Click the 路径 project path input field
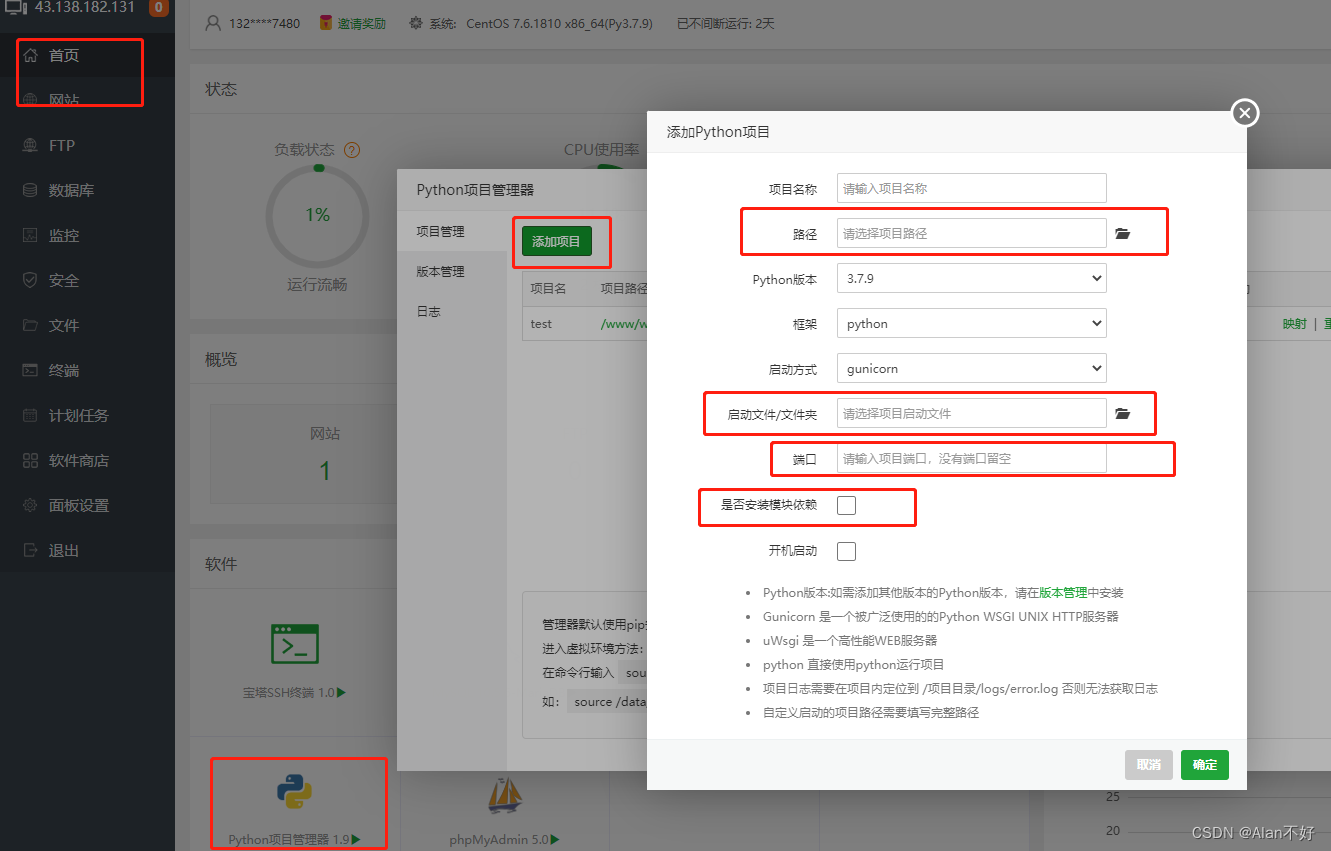This screenshot has height=851, width=1331. point(971,233)
